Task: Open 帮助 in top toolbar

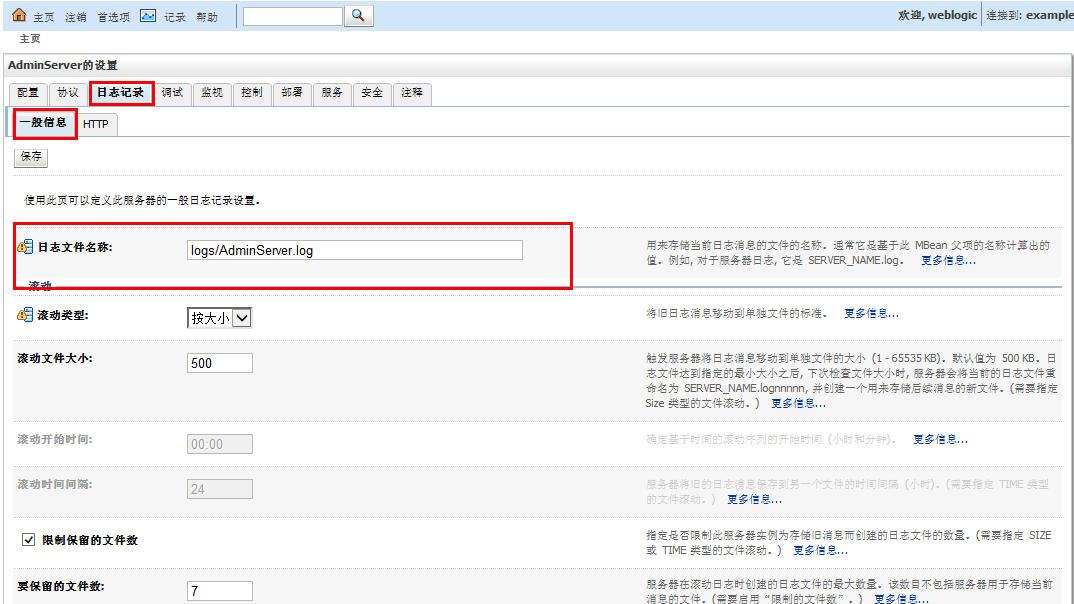Action: coord(207,17)
